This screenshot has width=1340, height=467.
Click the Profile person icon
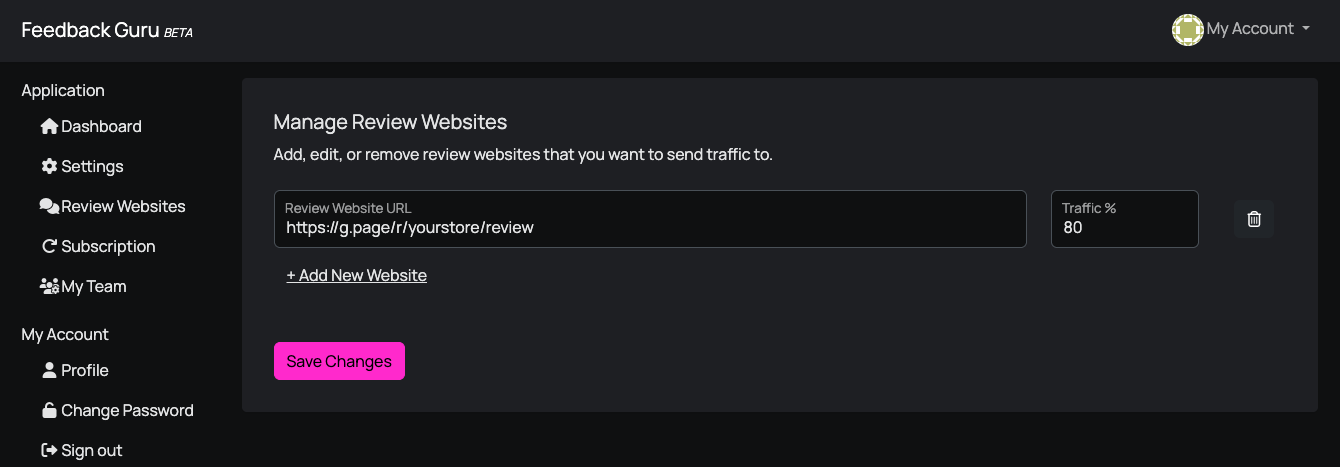[49, 370]
